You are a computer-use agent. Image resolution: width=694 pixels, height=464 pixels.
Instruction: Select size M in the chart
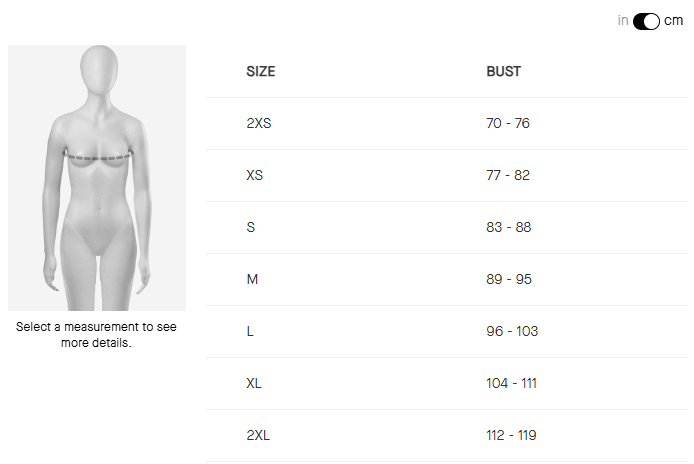pyautogui.click(x=252, y=280)
